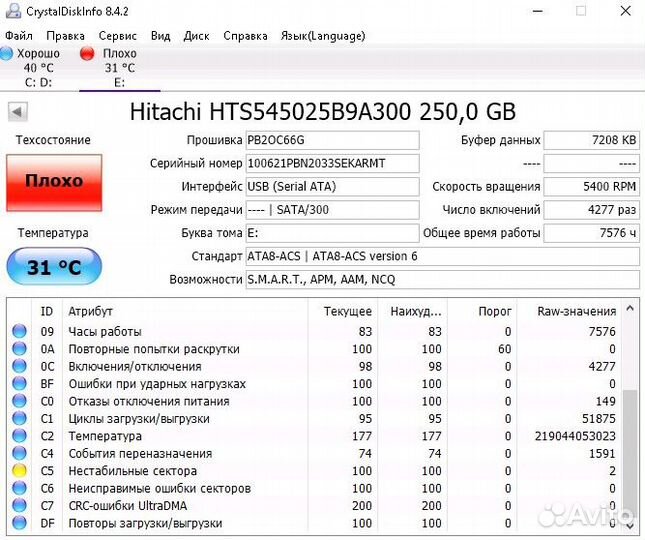This screenshot has width=645, height=540.
Task: Select the Повторы загрузки/выгрузки row
Action: (x=314, y=523)
